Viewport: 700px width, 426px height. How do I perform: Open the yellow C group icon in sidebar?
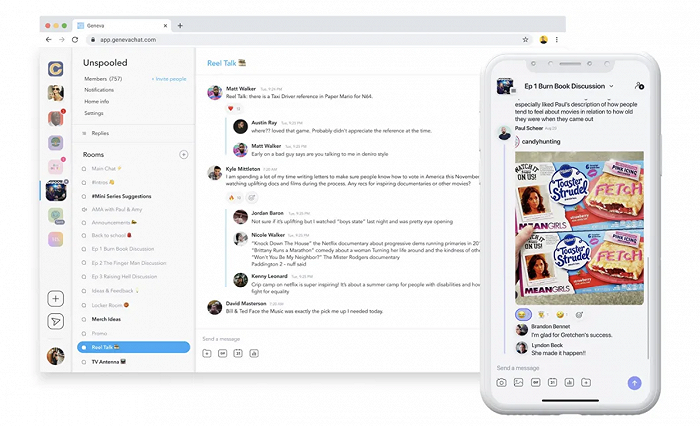click(55, 69)
